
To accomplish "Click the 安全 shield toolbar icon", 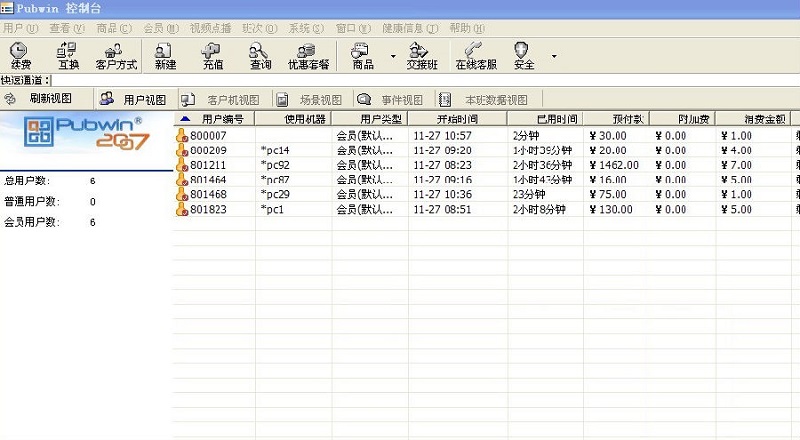I will point(523,54).
